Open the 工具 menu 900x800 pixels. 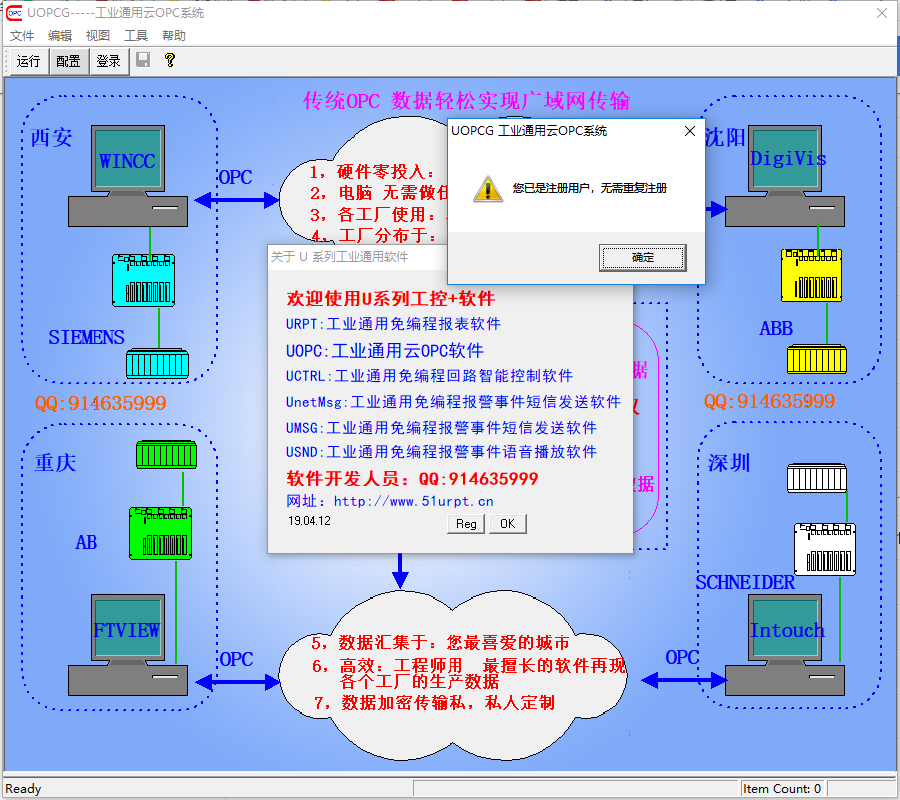tap(136, 35)
